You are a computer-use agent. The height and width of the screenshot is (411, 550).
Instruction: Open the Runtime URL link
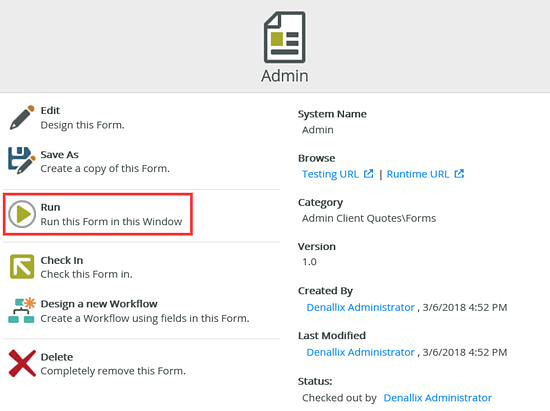418,174
